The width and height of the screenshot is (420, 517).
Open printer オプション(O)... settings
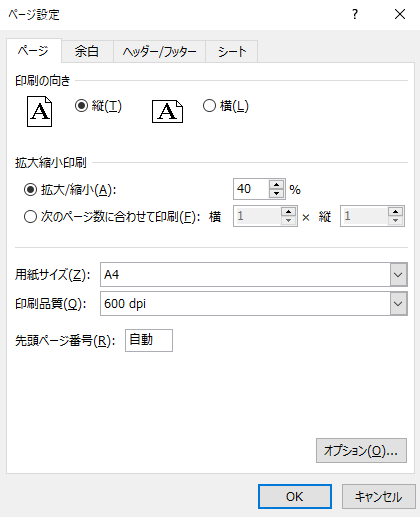tap(361, 451)
